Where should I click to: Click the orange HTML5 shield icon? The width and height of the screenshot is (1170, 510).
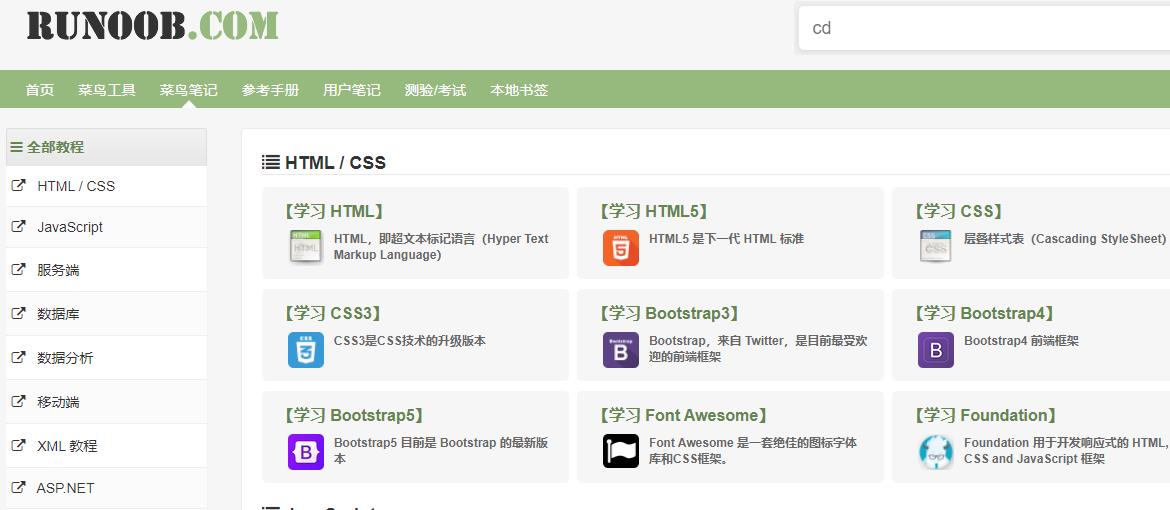coord(621,247)
